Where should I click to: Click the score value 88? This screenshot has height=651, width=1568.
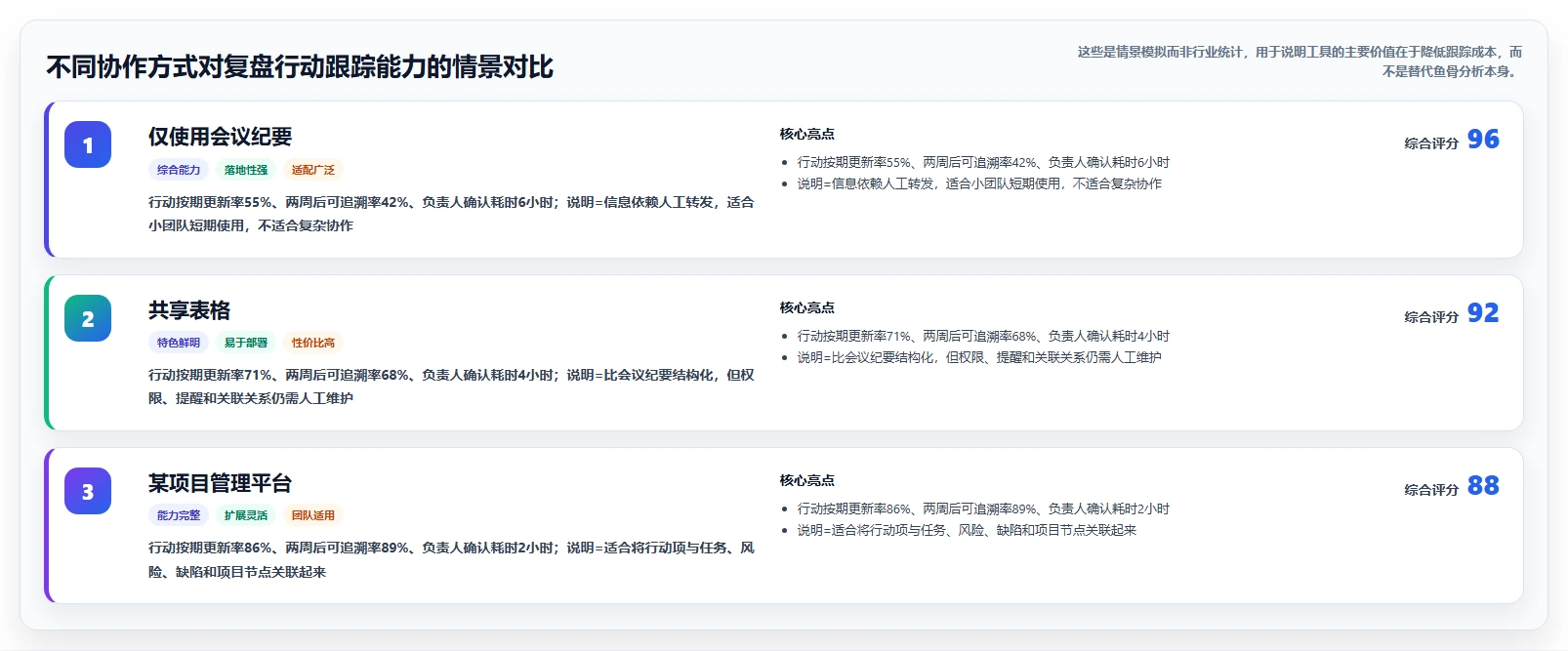pos(1483,486)
